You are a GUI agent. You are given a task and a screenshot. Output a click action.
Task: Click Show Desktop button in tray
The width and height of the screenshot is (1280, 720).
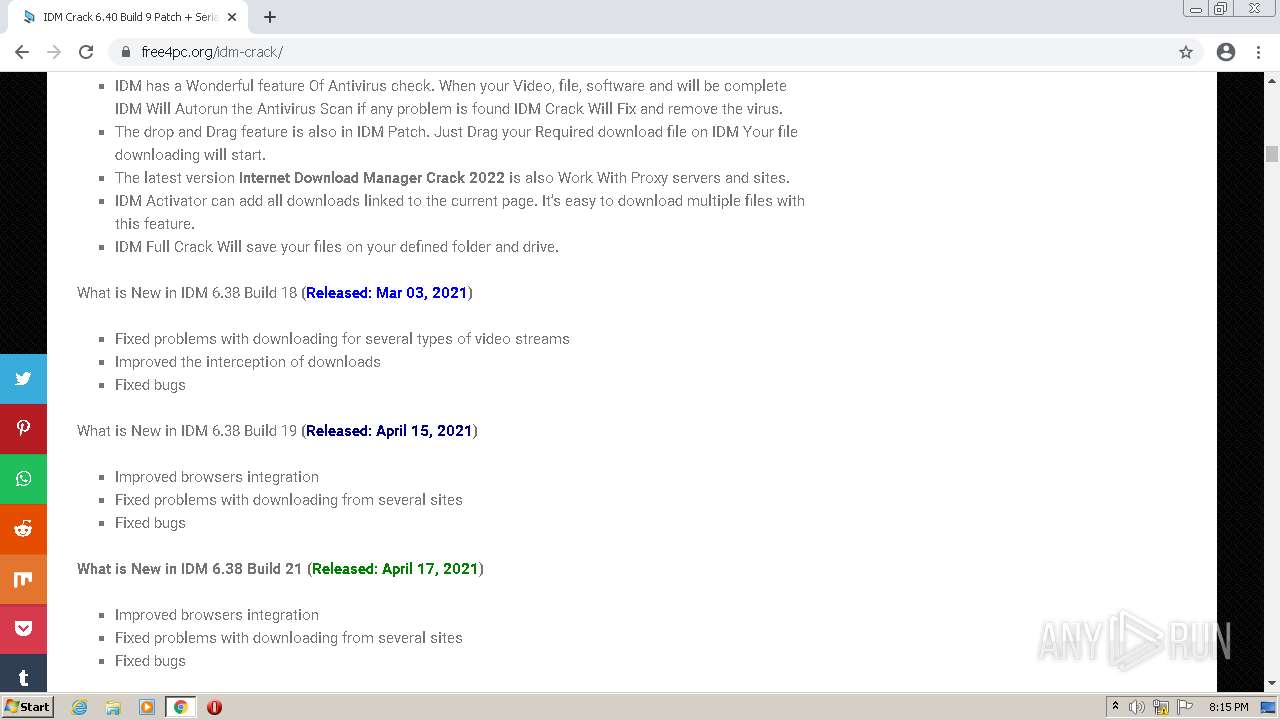click(x=1269, y=707)
